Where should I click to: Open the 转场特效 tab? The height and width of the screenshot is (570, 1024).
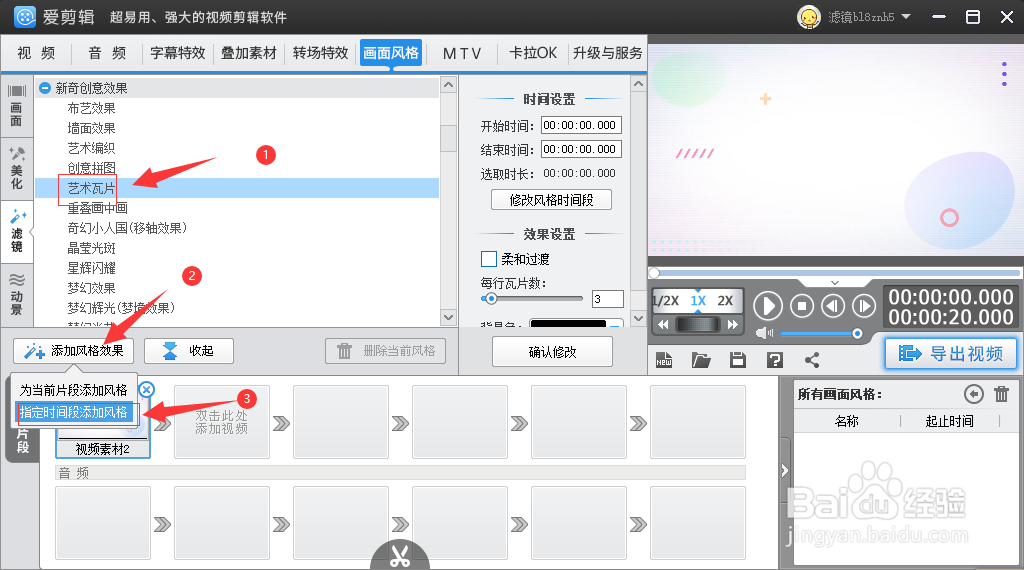pyautogui.click(x=320, y=53)
